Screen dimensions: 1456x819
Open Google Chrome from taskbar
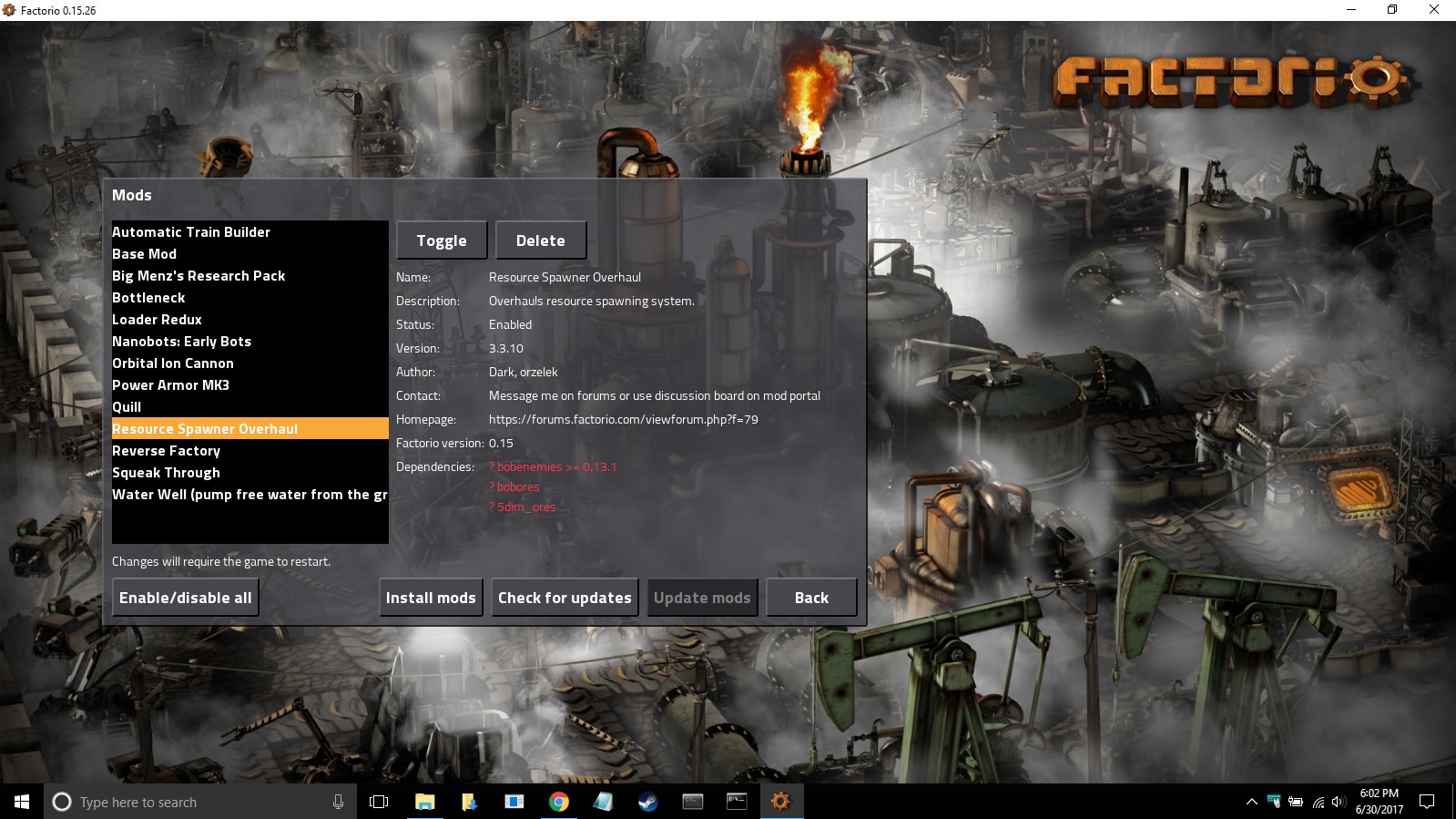pyautogui.click(x=559, y=802)
